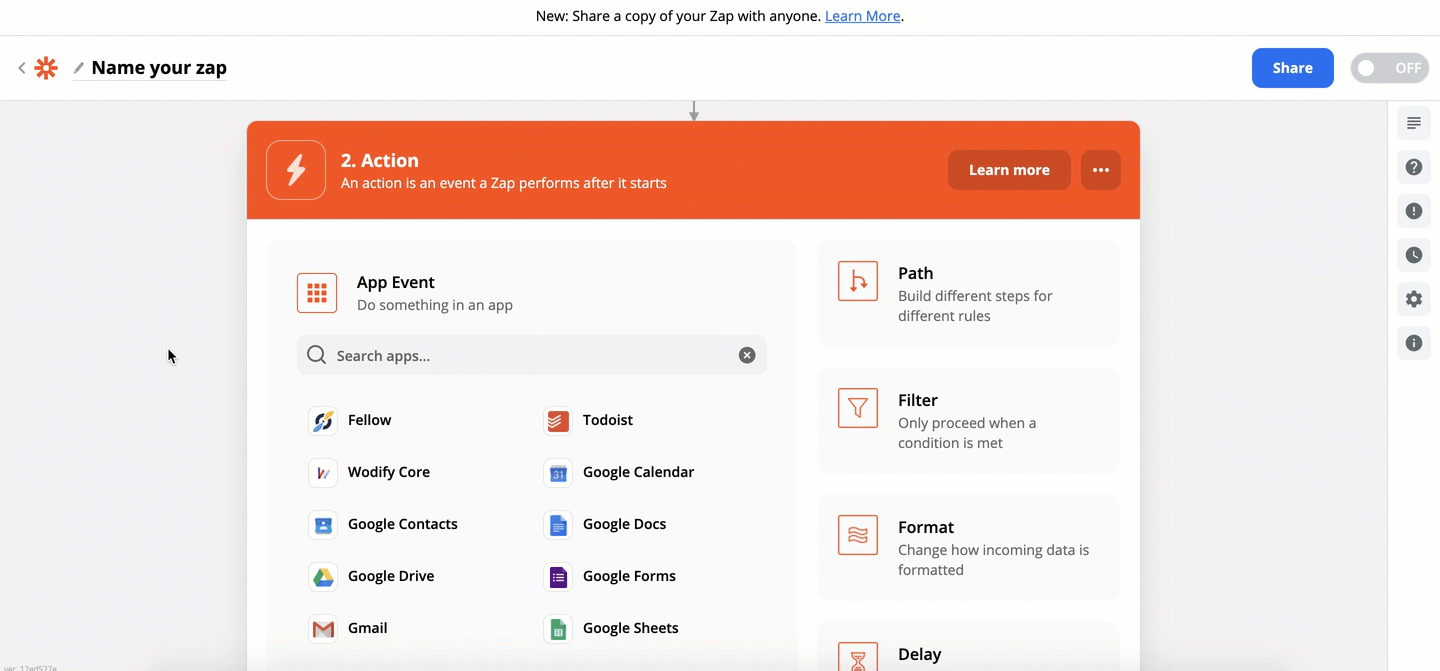Select the Fellow app icon
The width and height of the screenshot is (1440, 671).
(x=322, y=421)
